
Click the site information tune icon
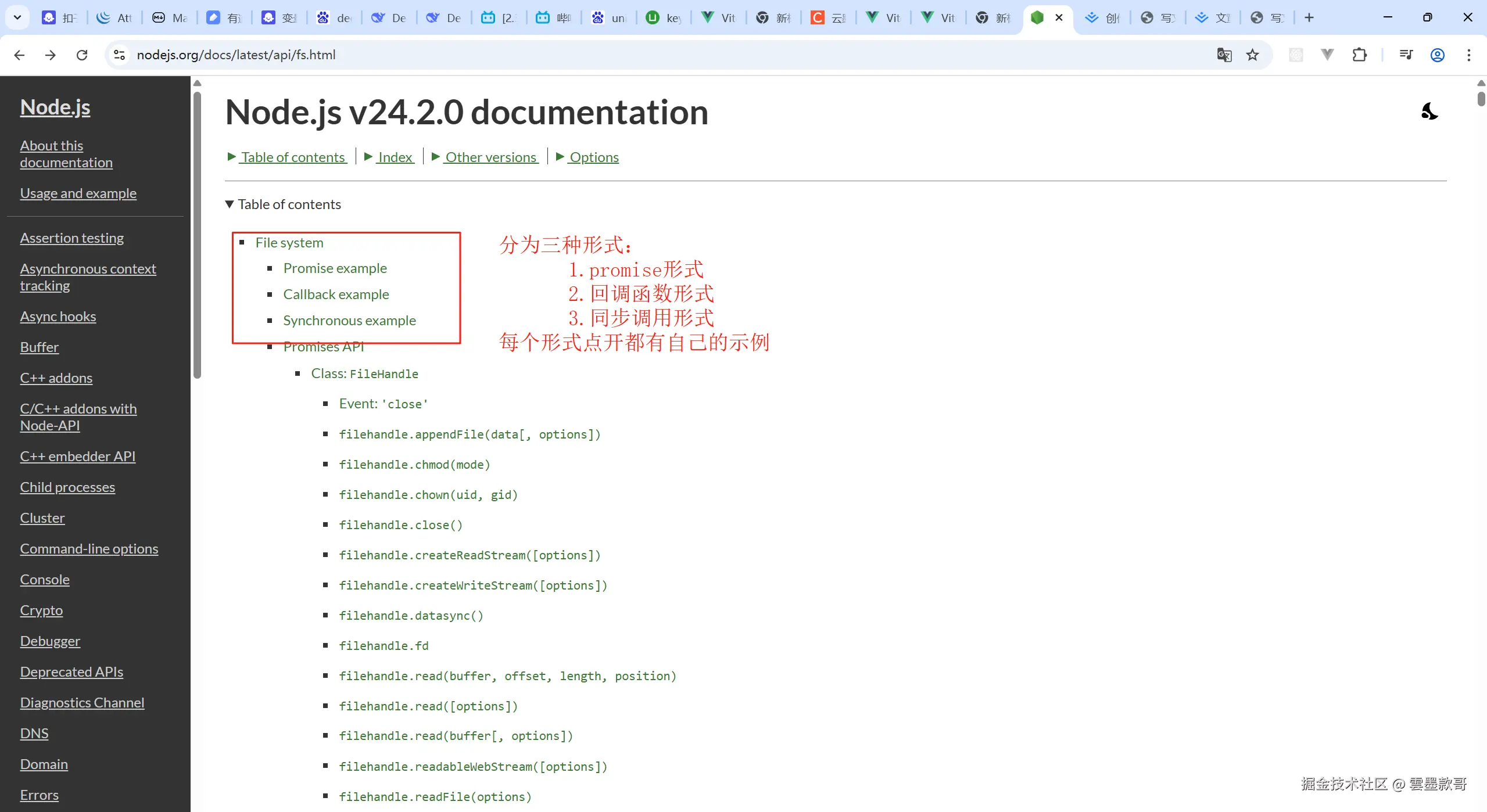pyautogui.click(x=119, y=55)
